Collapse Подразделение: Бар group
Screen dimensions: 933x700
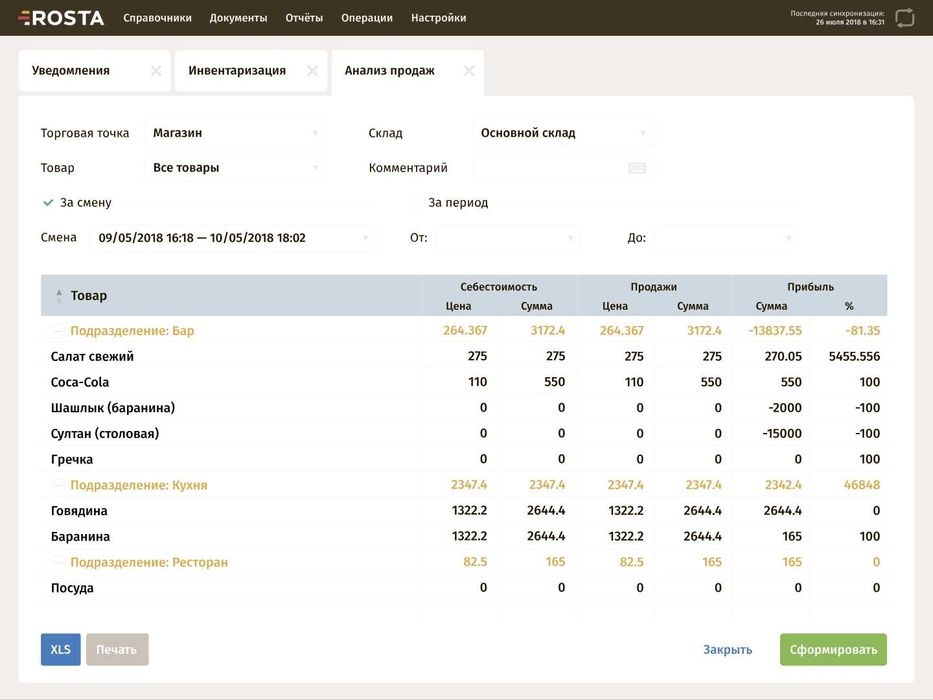point(58,331)
